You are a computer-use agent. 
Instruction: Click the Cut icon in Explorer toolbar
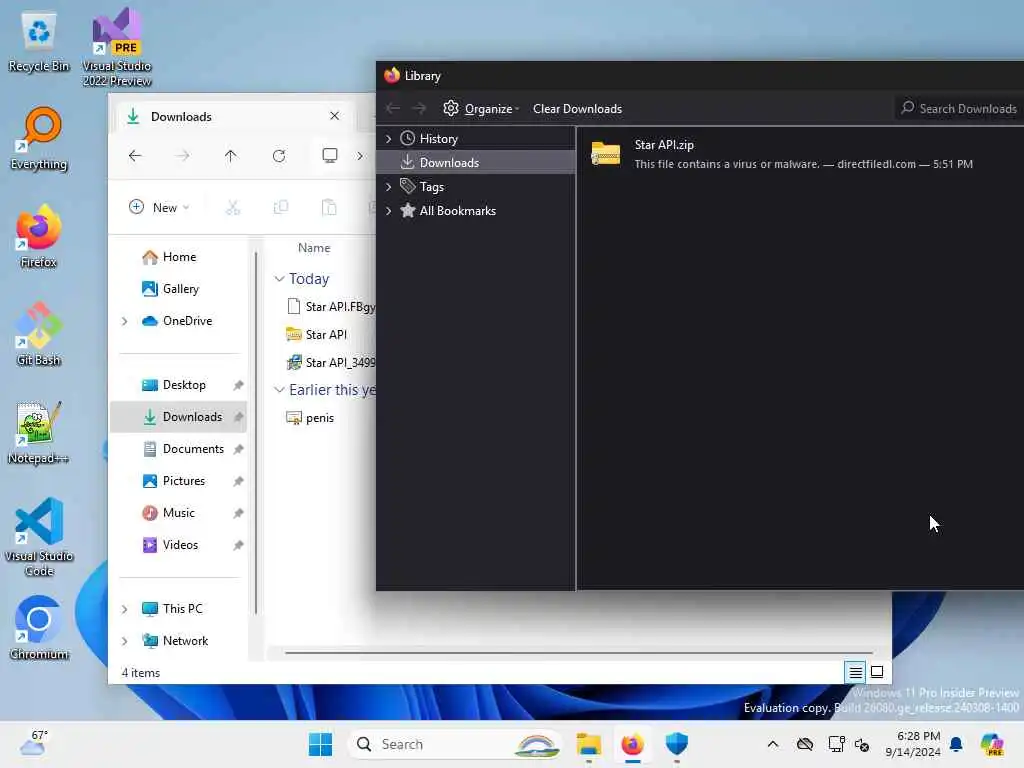[232, 208]
